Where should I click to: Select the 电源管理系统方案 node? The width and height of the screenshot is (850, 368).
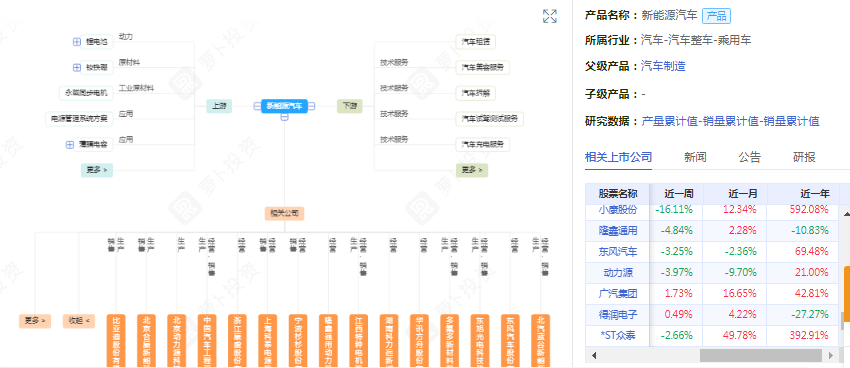(79, 119)
